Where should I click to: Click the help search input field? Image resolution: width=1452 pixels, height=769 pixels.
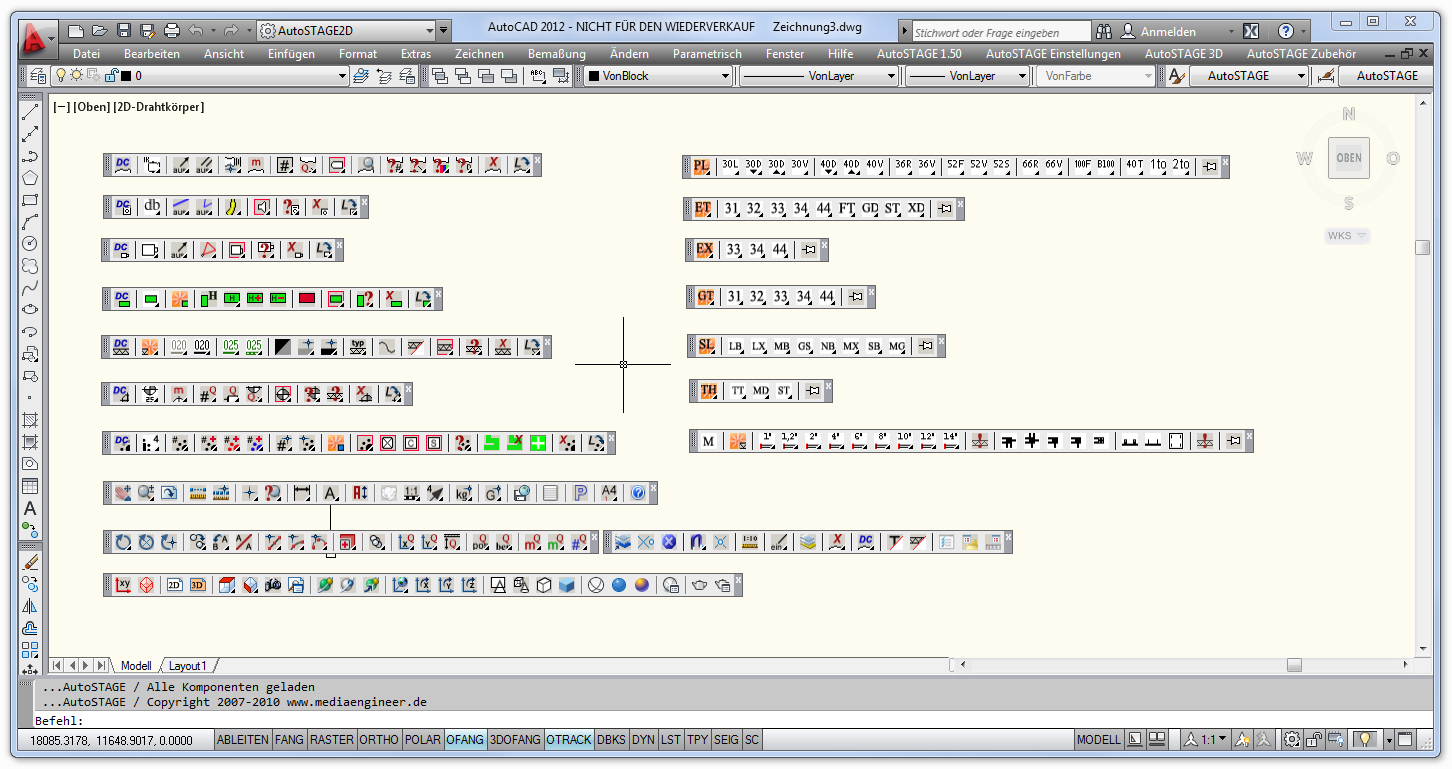click(1000, 33)
